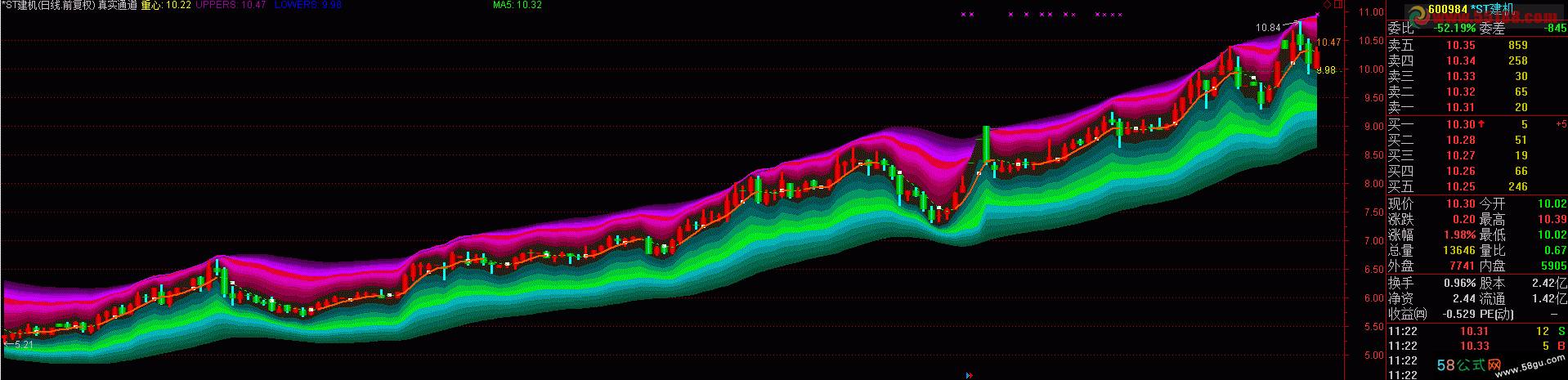Select the 卖一 price 10.31

[x=1460, y=107]
